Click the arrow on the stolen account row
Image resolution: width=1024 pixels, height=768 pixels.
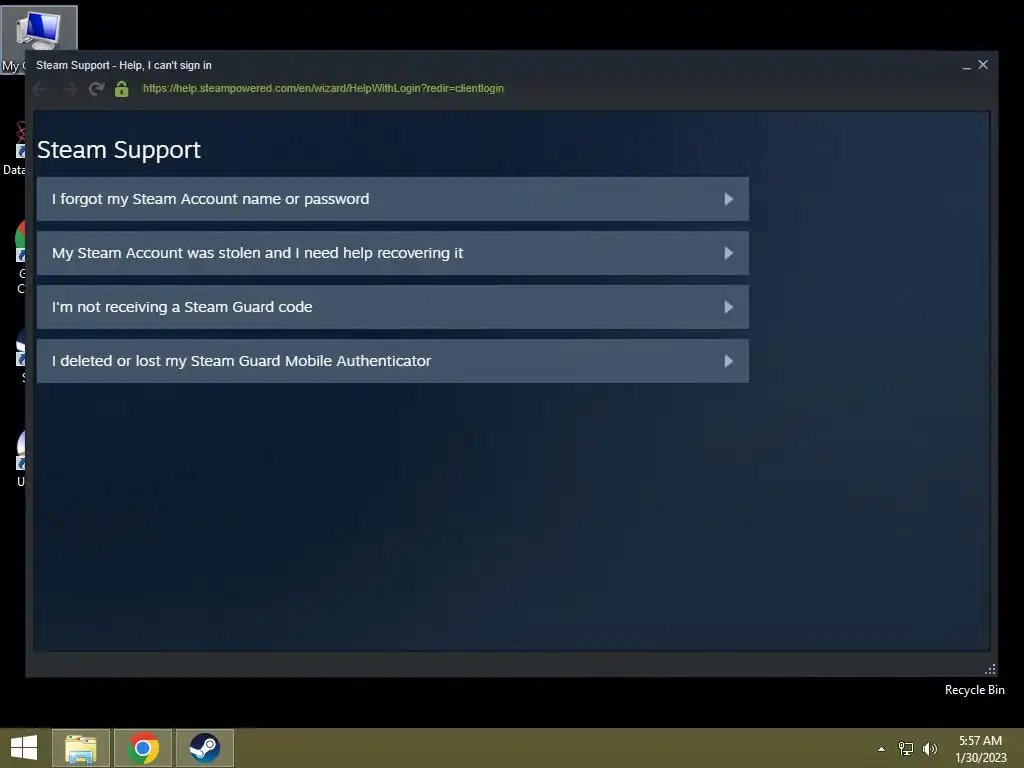pyautogui.click(x=729, y=253)
